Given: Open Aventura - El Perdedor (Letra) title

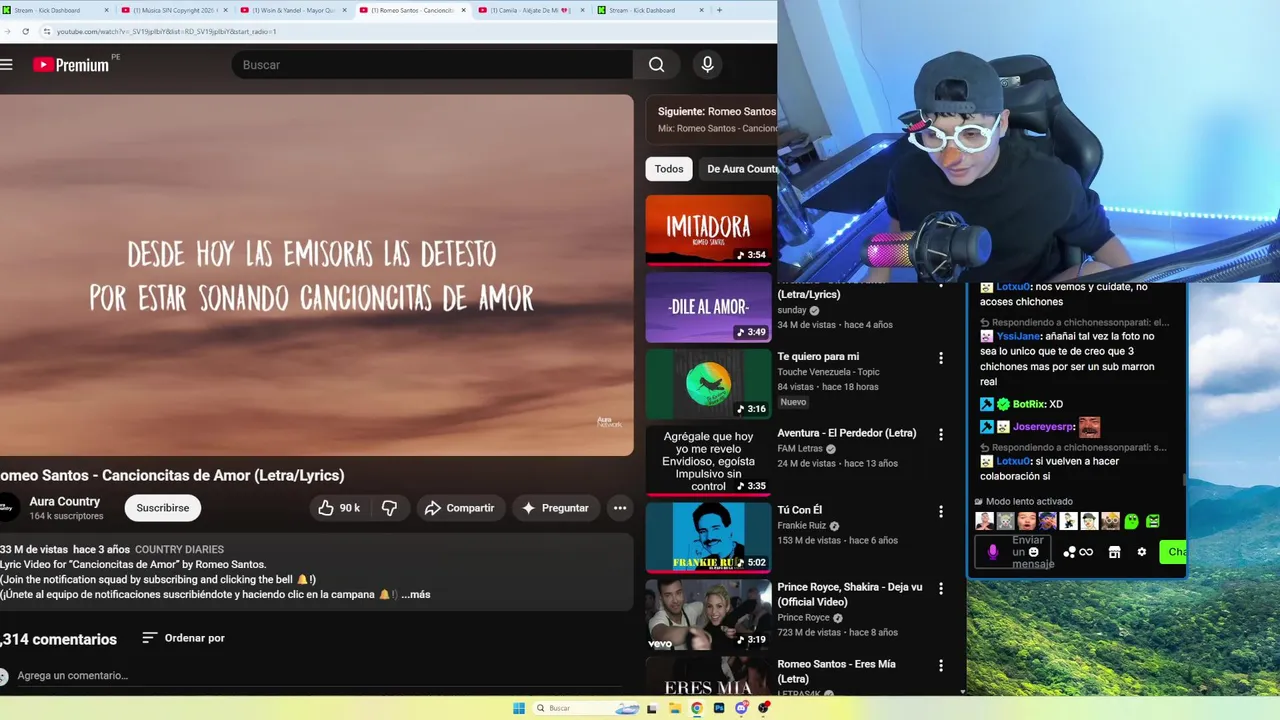Looking at the screenshot, I should pos(847,433).
